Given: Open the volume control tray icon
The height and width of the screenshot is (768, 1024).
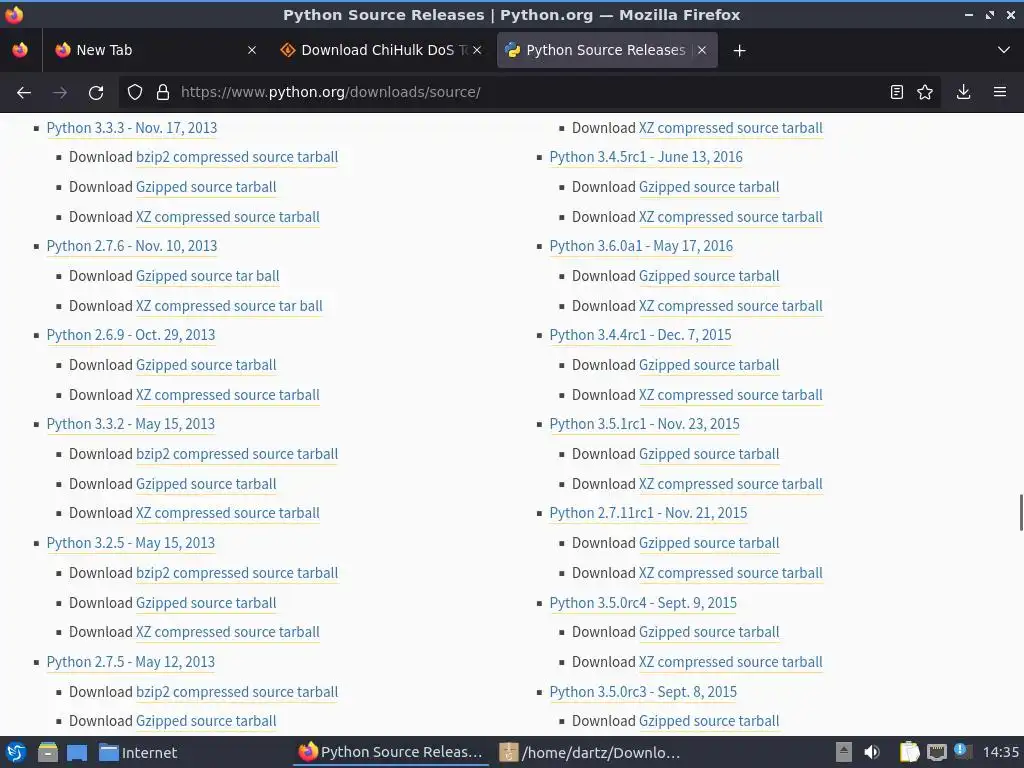Looking at the screenshot, I should click(872, 752).
